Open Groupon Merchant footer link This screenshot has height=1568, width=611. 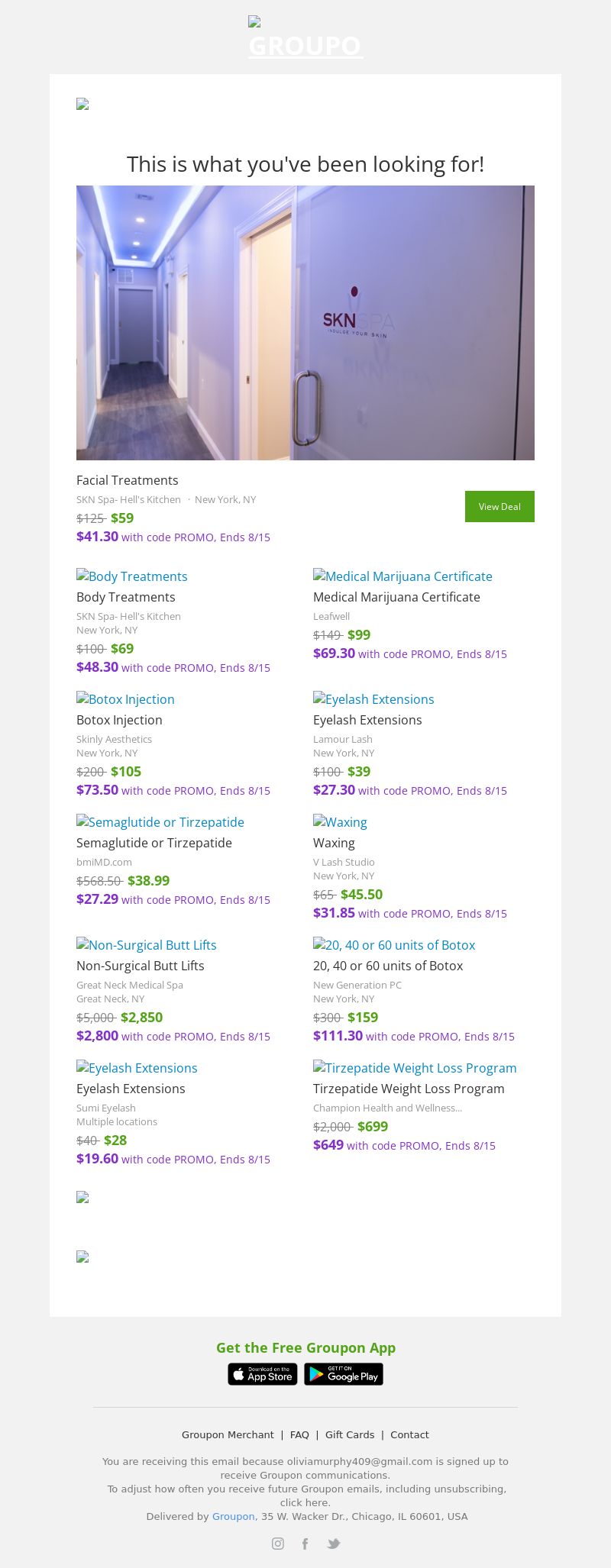point(228,1434)
